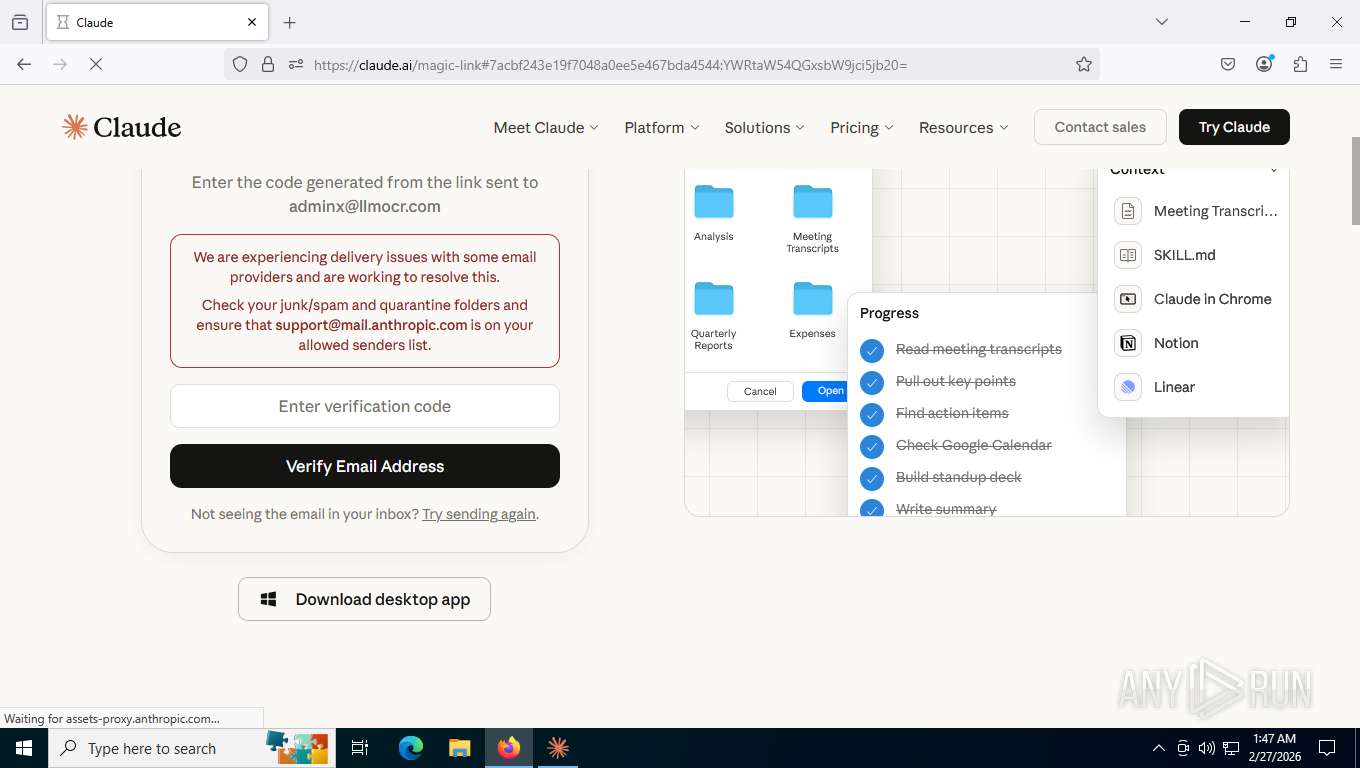The height and width of the screenshot is (768, 1360).
Task: Open a new browser tab
Action: tap(290, 22)
